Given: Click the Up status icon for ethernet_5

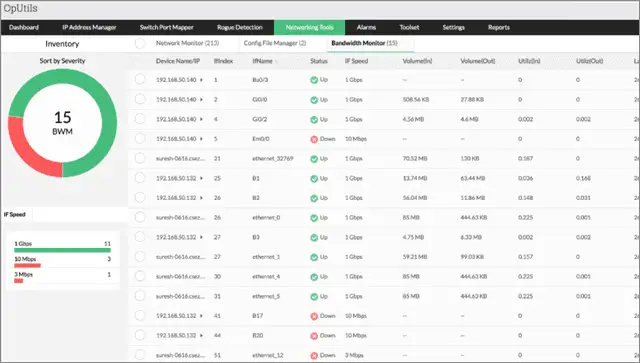Looking at the screenshot, I should 314,296.
